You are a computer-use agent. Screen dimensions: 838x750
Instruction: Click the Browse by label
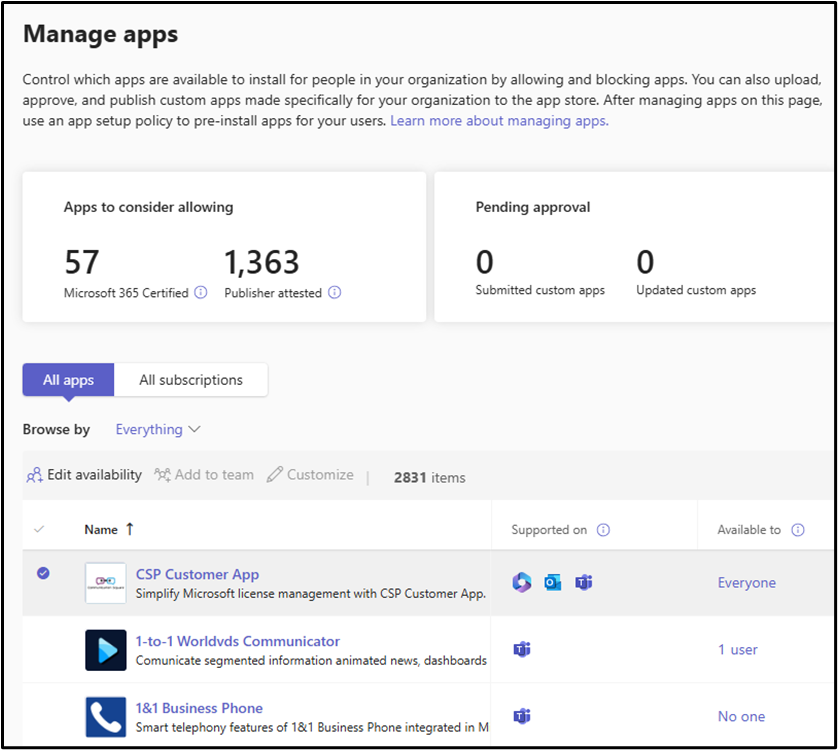click(x=56, y=429)
